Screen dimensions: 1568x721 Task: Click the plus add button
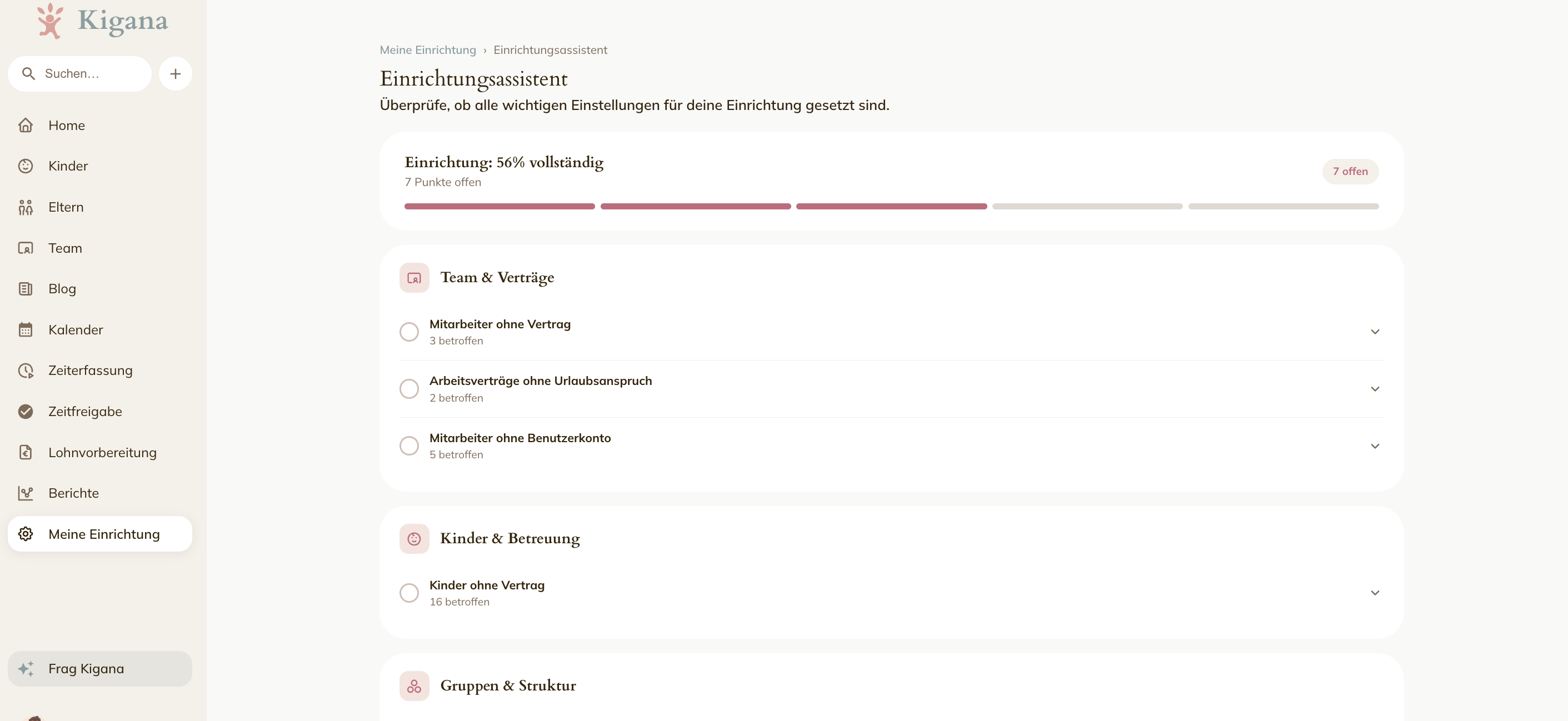coord(176,74)
